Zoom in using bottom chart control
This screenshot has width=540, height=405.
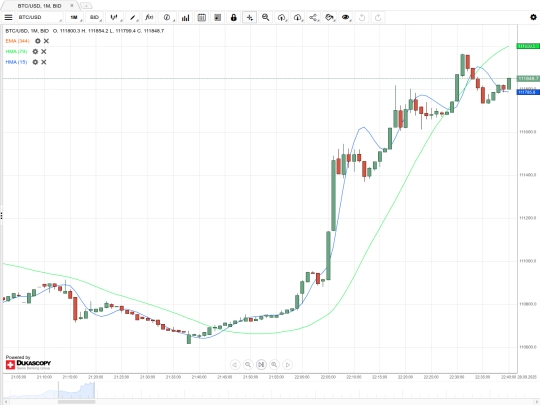tap(274, 364)
